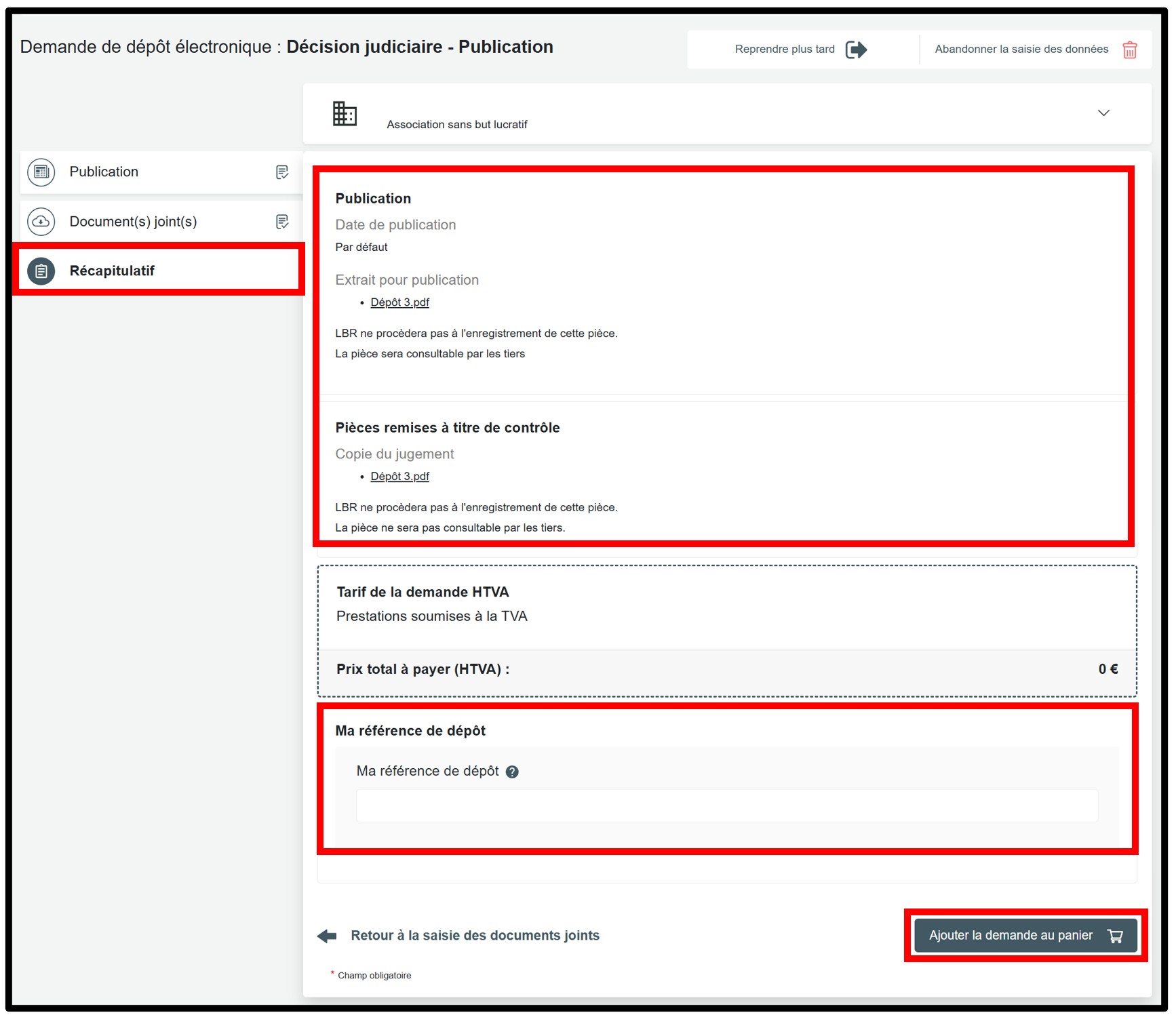Click the help question mark beside Ma référence de dépôt
This screenshot has height=1017, width=1176.
coord(512,772)
